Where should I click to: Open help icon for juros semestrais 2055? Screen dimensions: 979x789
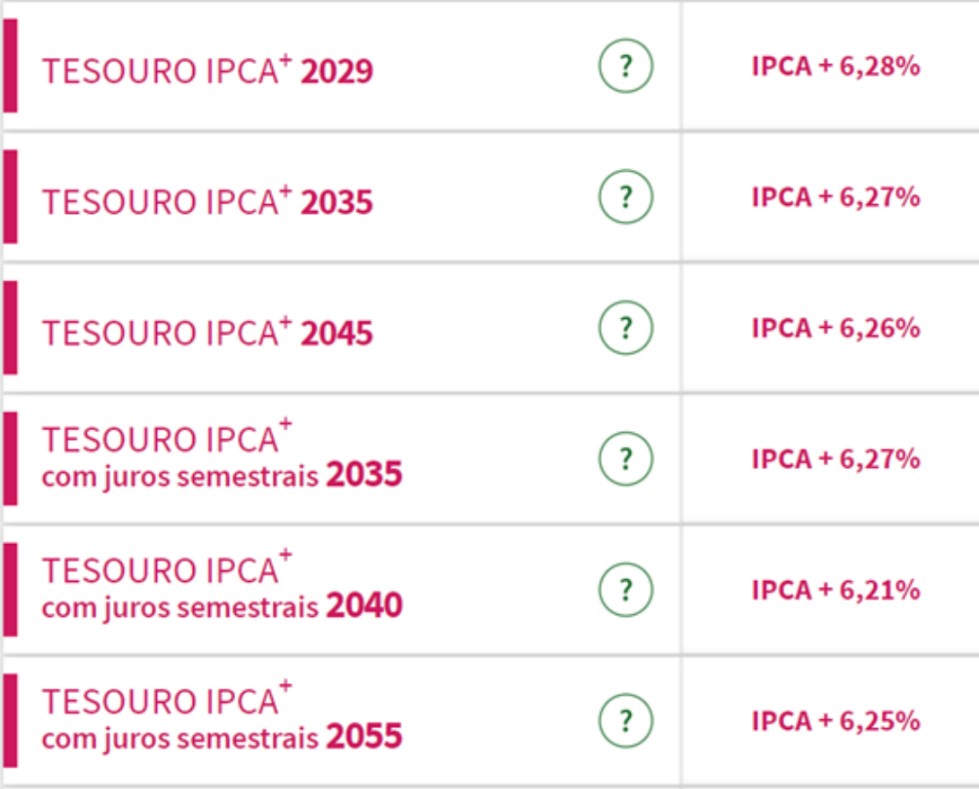tap(626, 721)
